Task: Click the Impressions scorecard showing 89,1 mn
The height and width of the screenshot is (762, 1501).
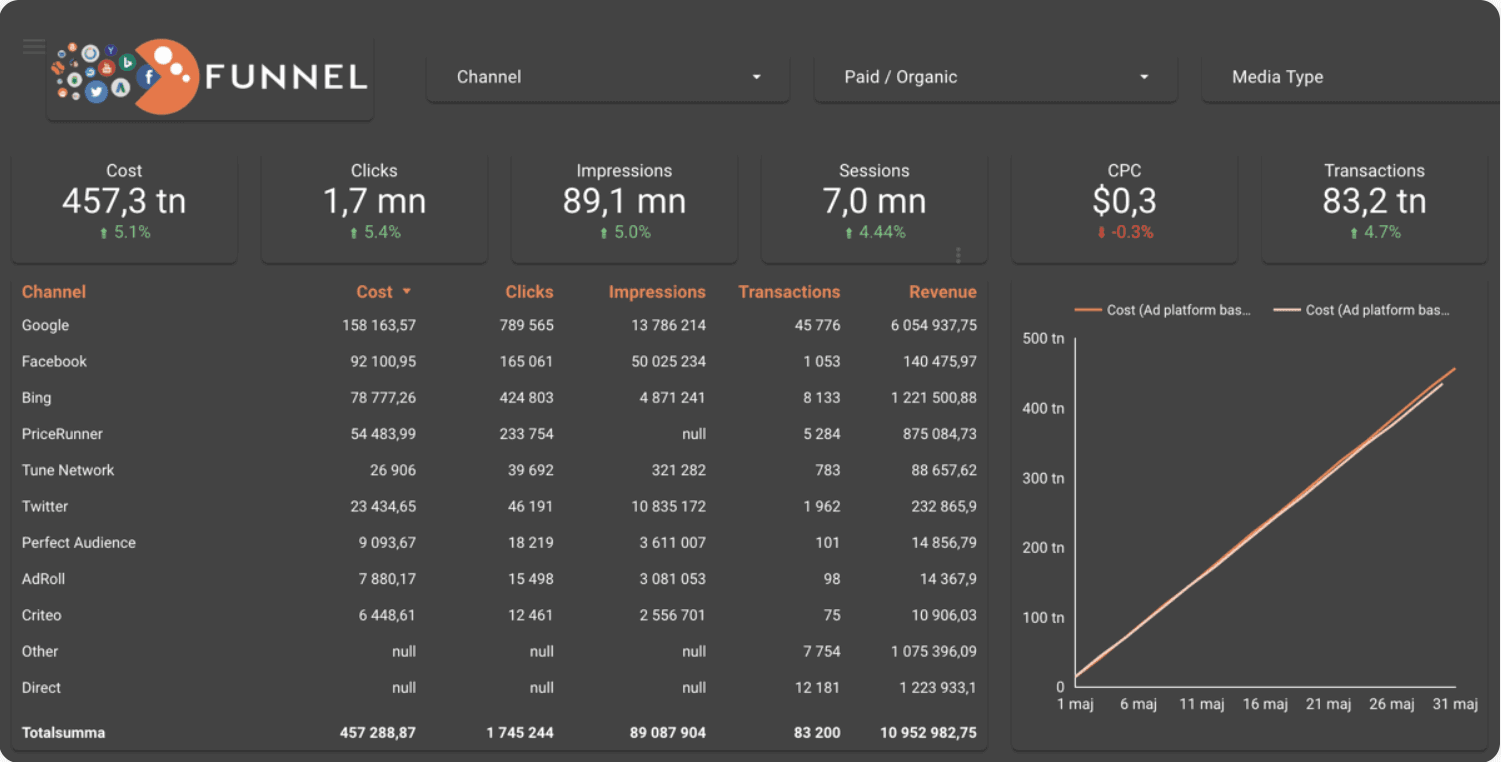Action: (x=624, y=207)
